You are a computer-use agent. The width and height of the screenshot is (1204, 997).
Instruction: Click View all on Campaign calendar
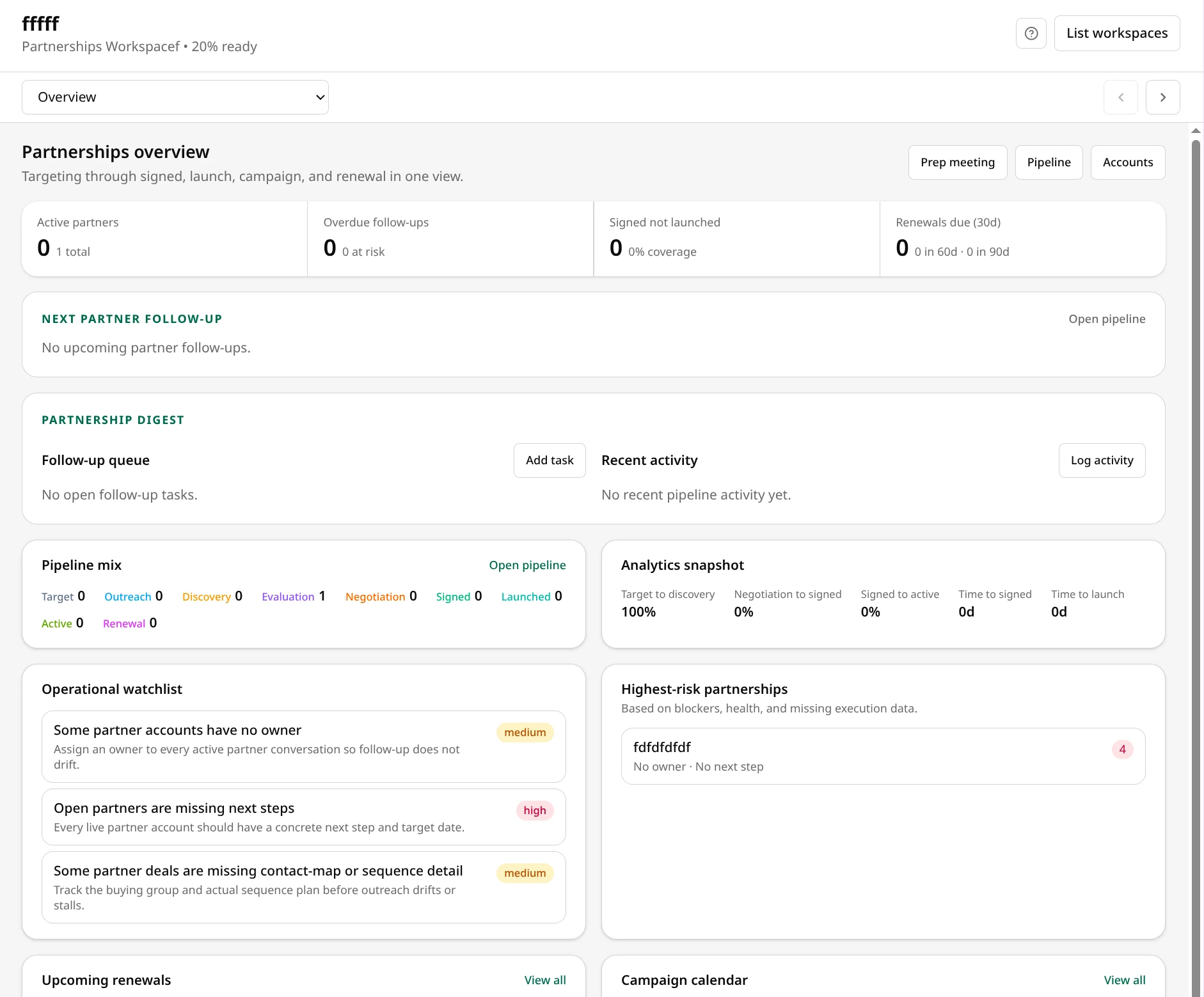tap(1124, 979)
